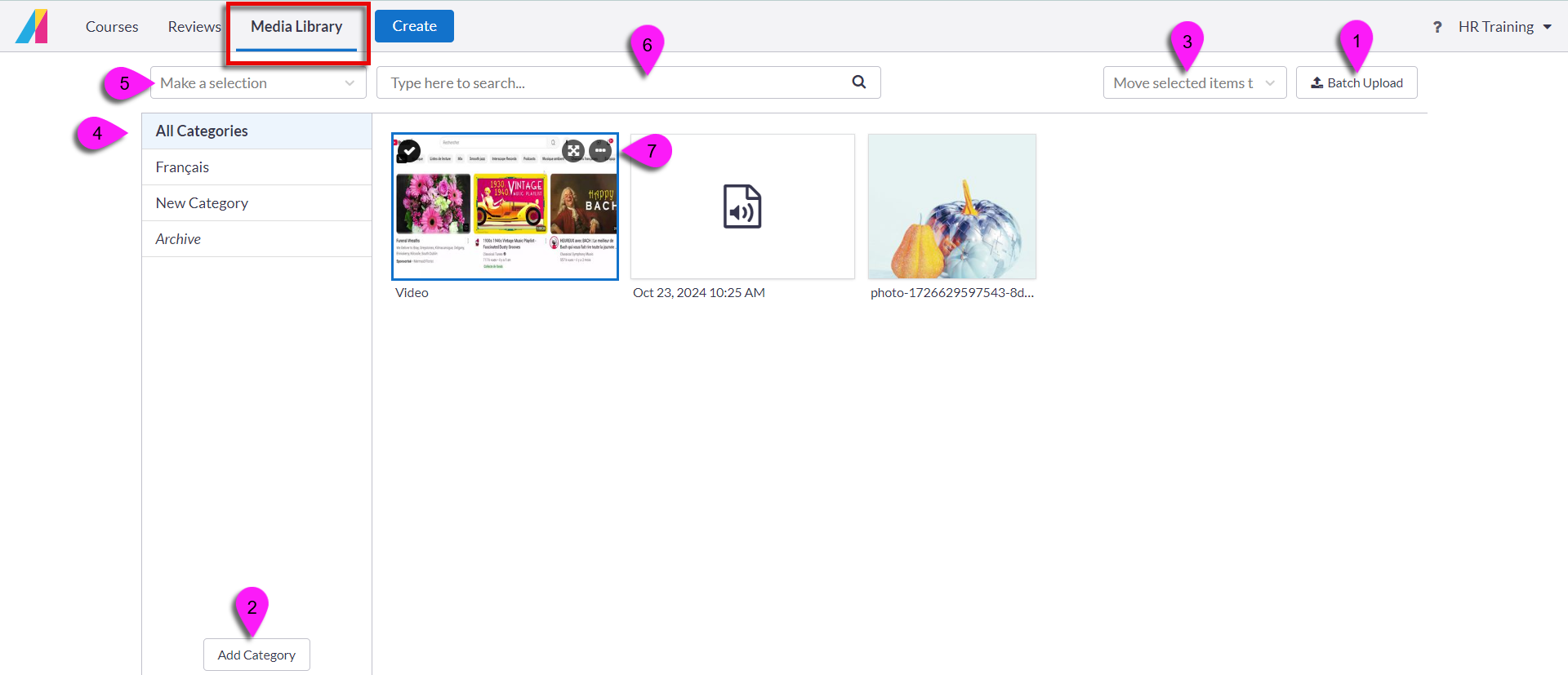Go to Courses tab

pyautogui.click(x=112, y=27)
